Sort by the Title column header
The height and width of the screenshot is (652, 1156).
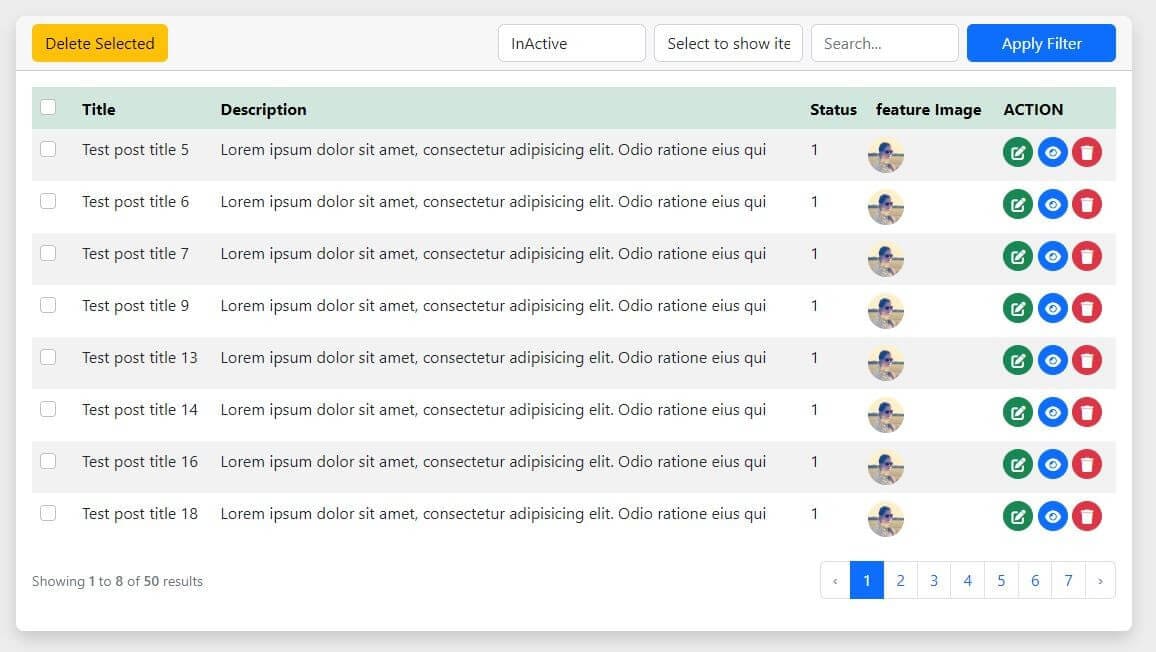pyautogui.click(x=99, y=109)
